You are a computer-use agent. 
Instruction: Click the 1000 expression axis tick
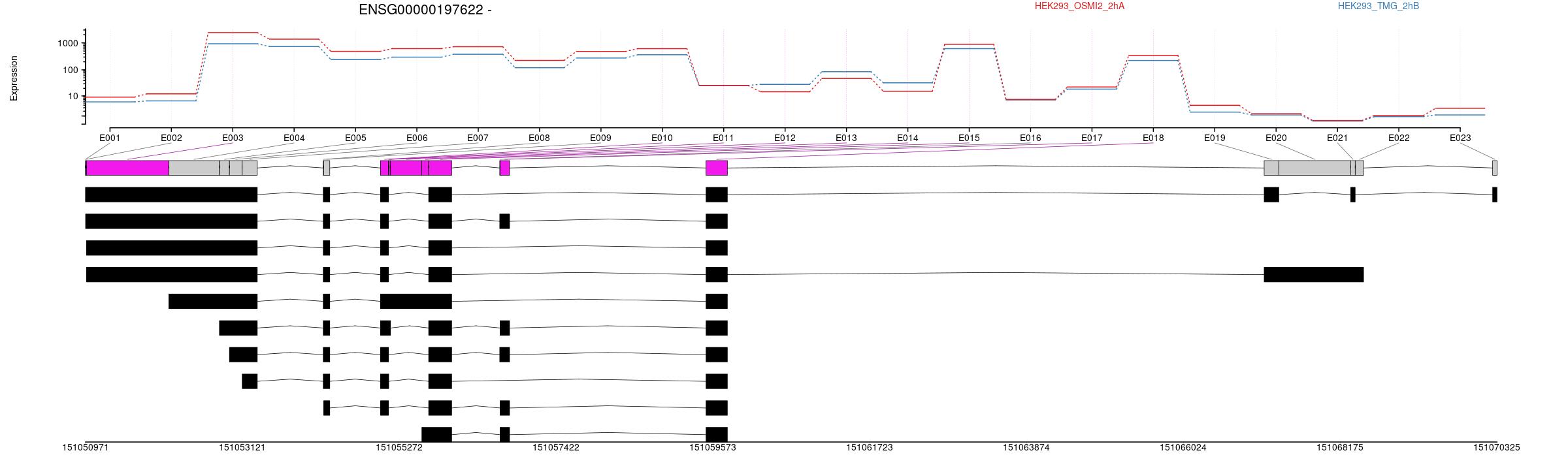(x=69, y=43)
